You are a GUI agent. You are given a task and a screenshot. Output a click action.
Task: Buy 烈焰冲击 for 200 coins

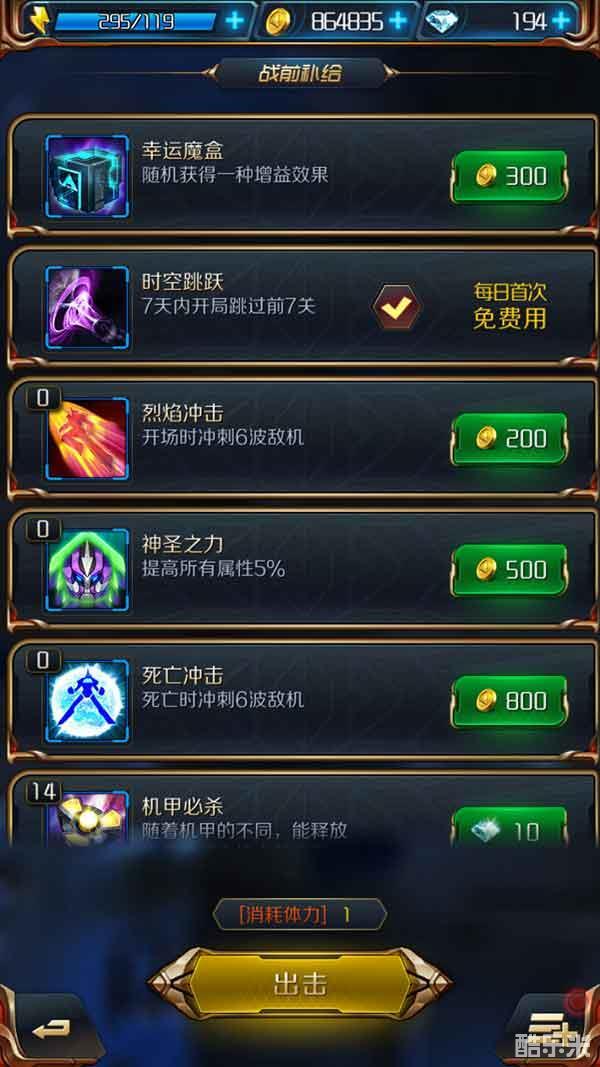[510, 439]
